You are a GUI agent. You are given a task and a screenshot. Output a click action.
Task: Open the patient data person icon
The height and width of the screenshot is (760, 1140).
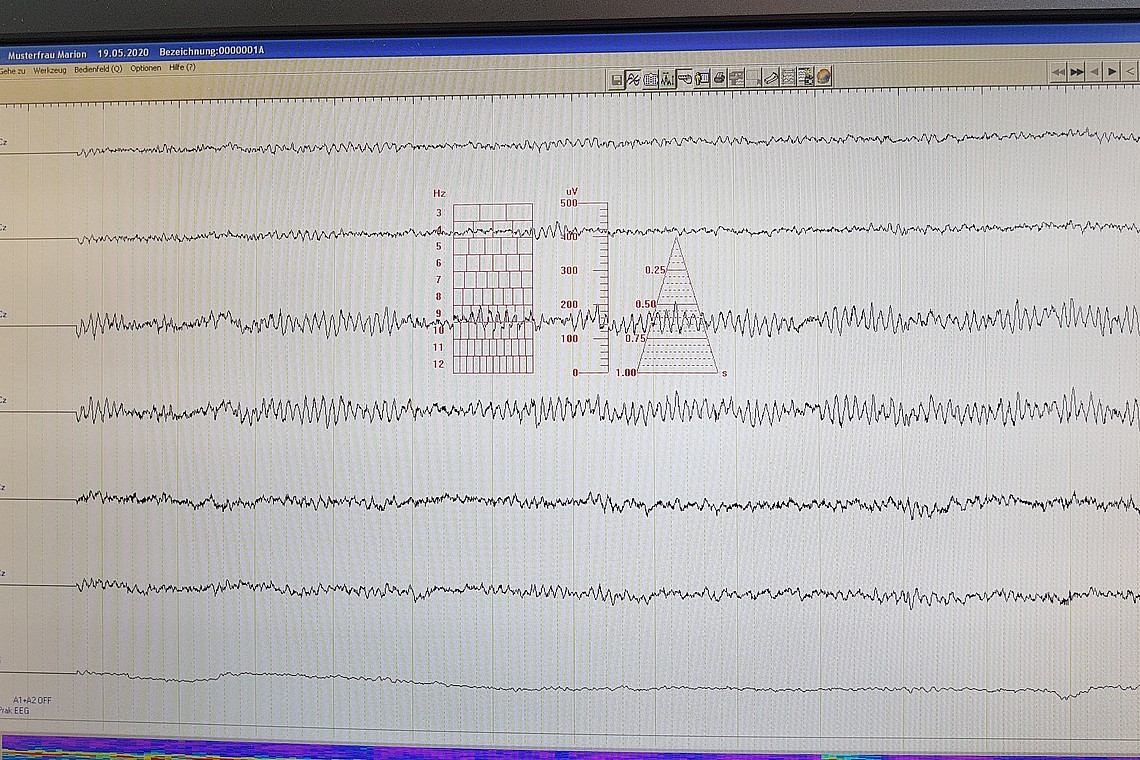(702, 79)
